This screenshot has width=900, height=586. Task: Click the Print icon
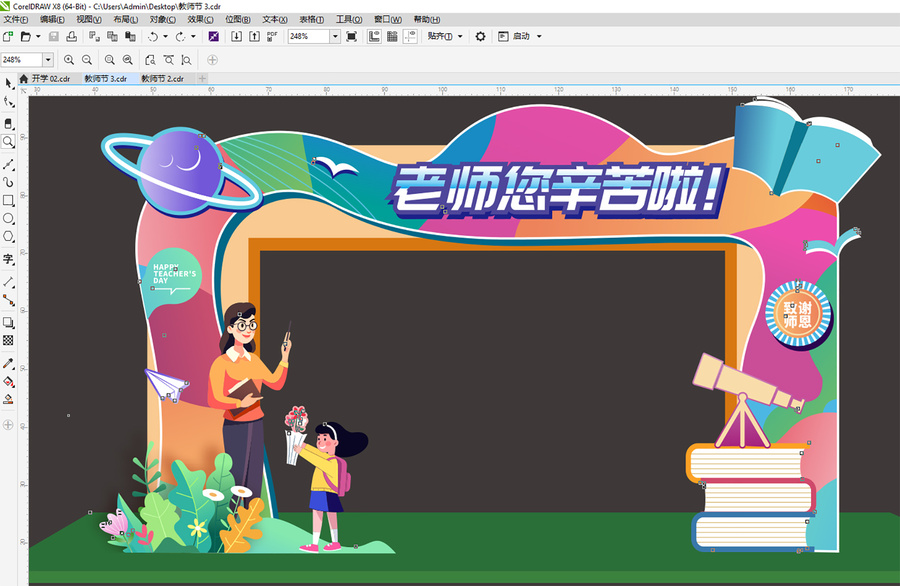[72, 36]
